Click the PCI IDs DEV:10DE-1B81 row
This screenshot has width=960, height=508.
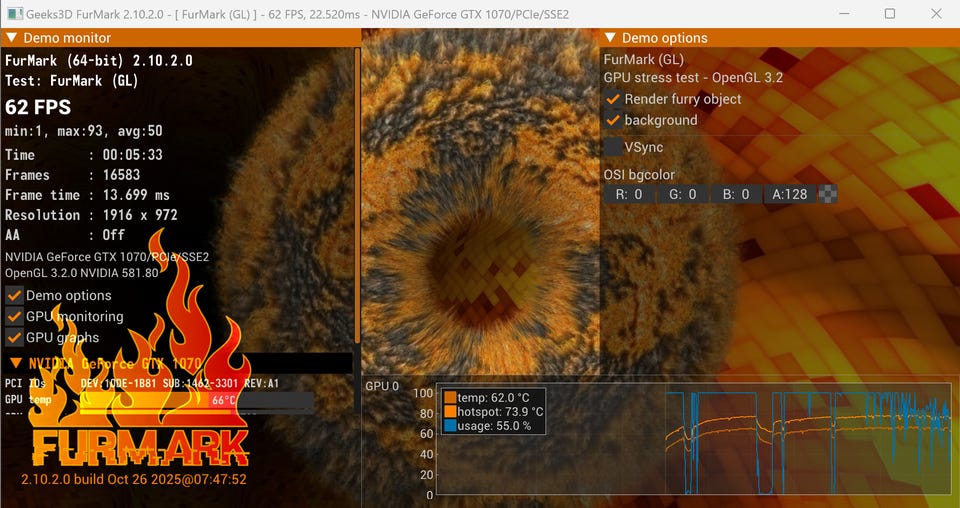(x=142, y=384)
